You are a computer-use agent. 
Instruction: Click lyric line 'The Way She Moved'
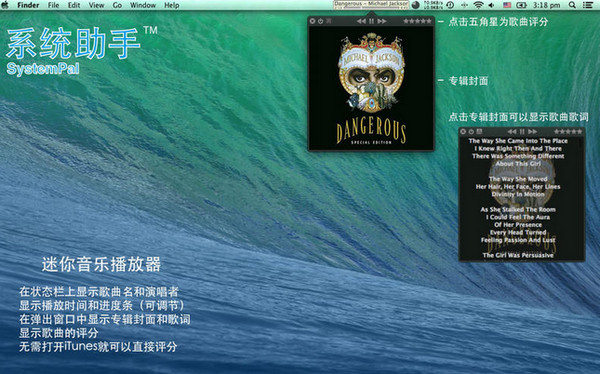pos(518,179)
